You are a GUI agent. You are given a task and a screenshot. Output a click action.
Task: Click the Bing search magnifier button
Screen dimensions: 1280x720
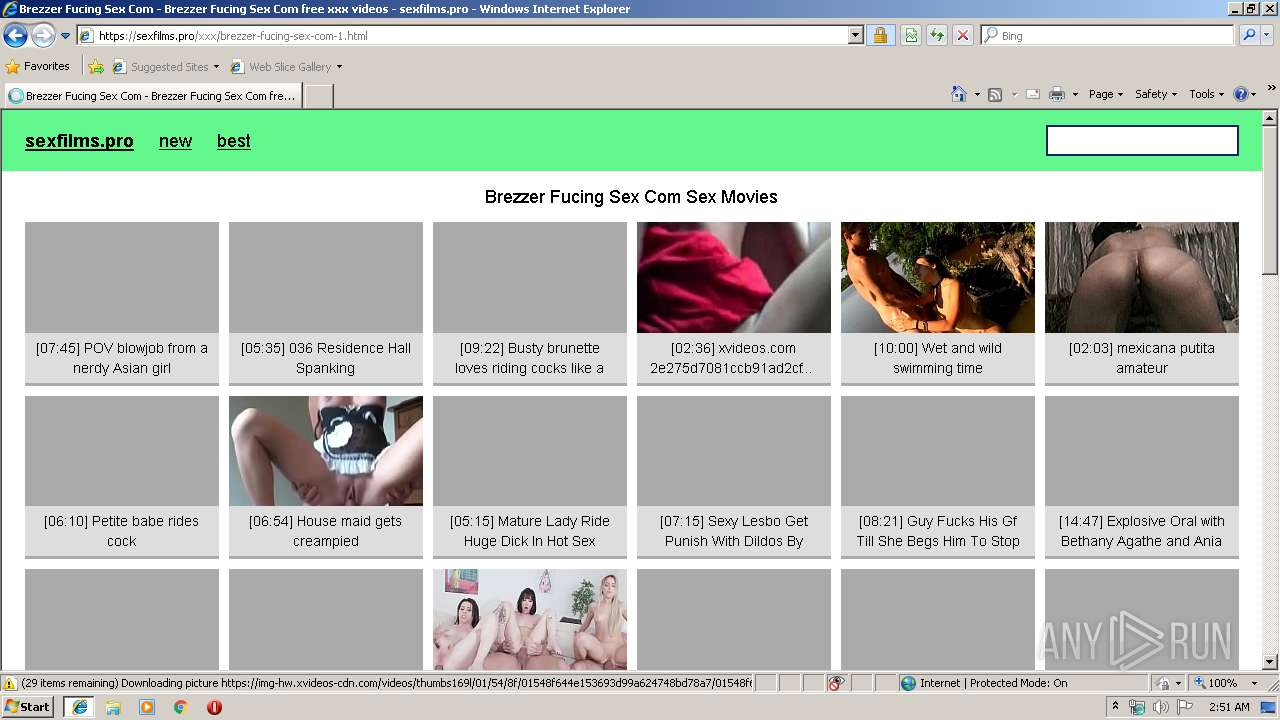coord(1249,36)
